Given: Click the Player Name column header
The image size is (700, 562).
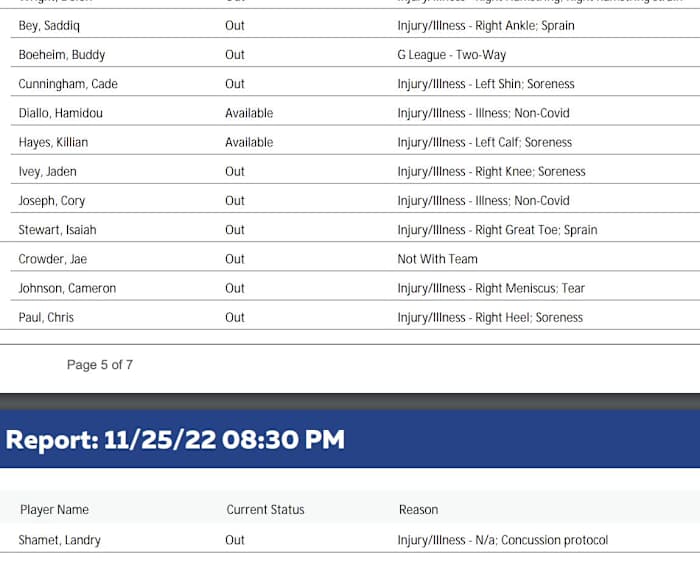Looking at the screenshot, I should click(x=54, y=510).
